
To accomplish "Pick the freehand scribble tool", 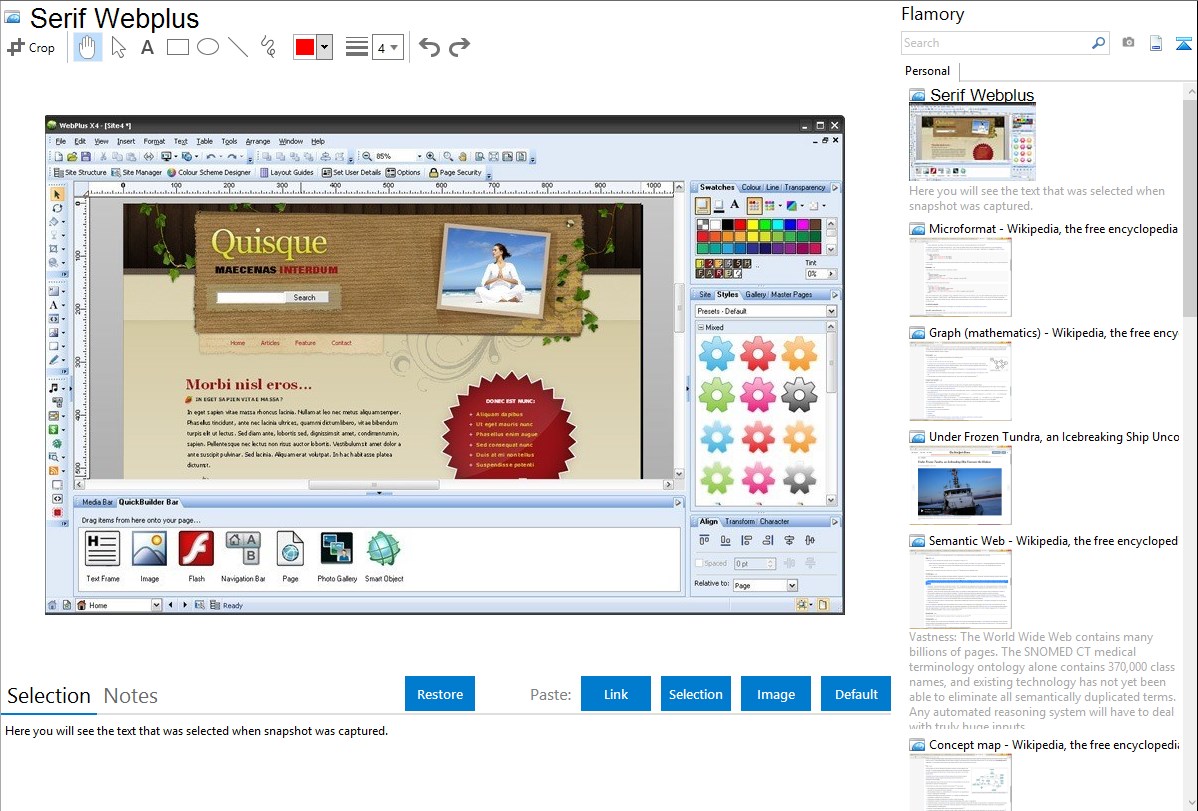I will coord(268,47).
